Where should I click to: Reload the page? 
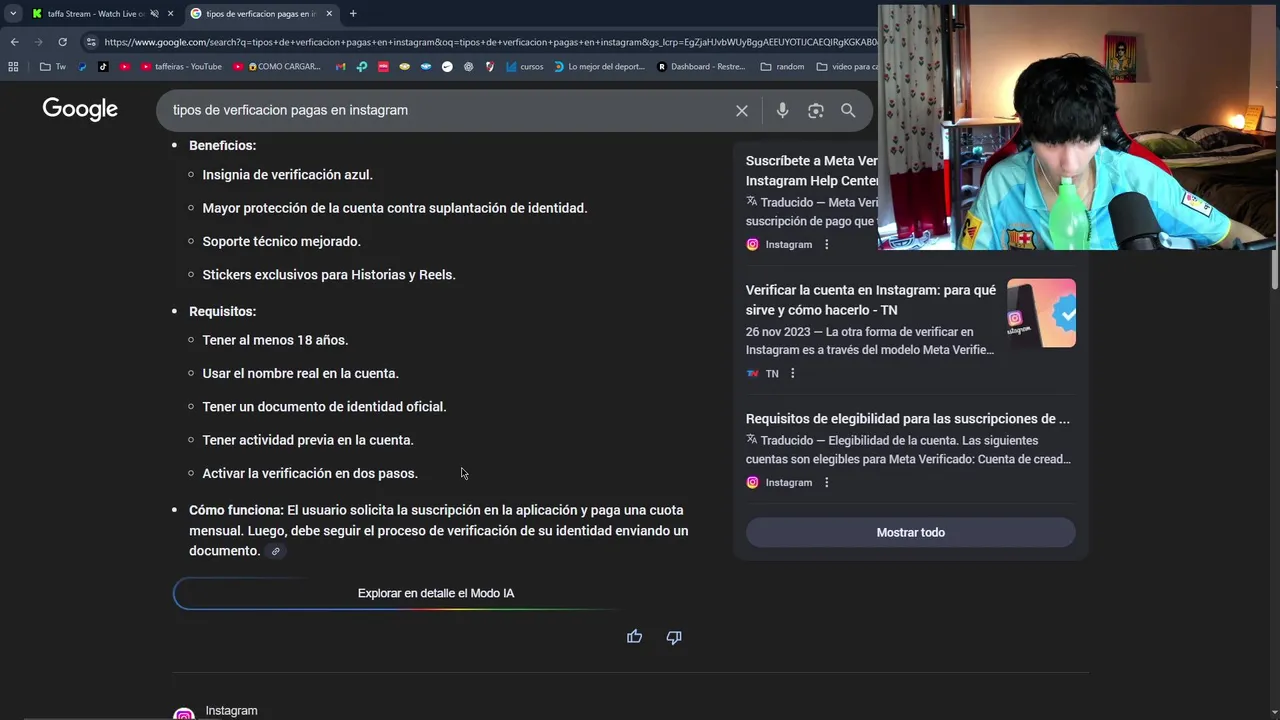[x=62, y=42]
